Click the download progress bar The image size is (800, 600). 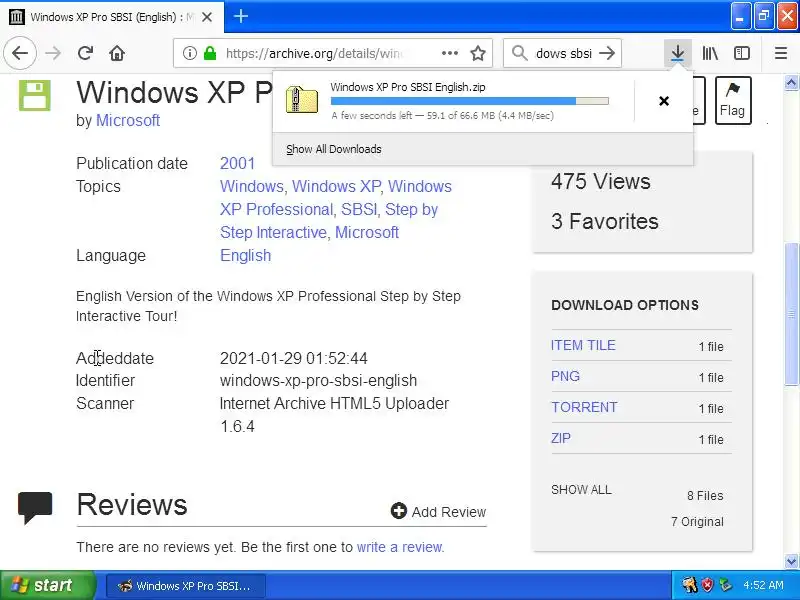click(x=469, y=101)
